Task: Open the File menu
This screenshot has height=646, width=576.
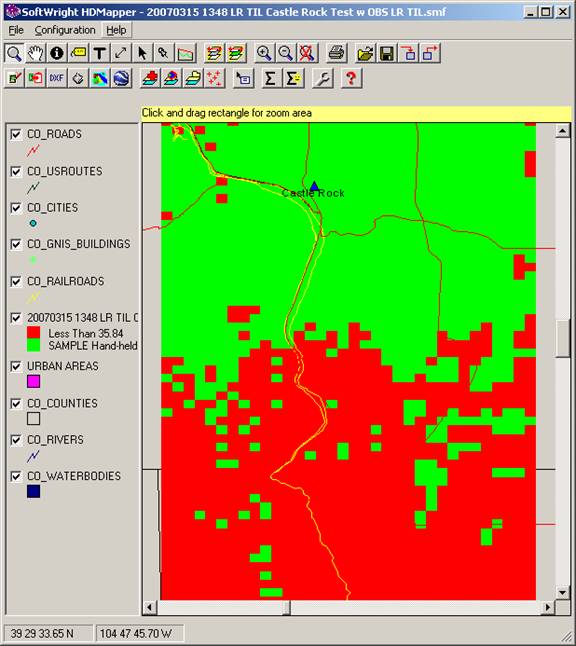Action: 16,30
